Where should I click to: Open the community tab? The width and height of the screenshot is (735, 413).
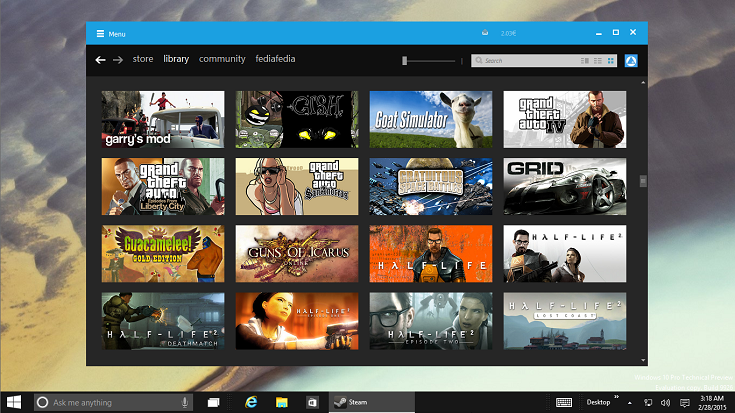[221, 60]
